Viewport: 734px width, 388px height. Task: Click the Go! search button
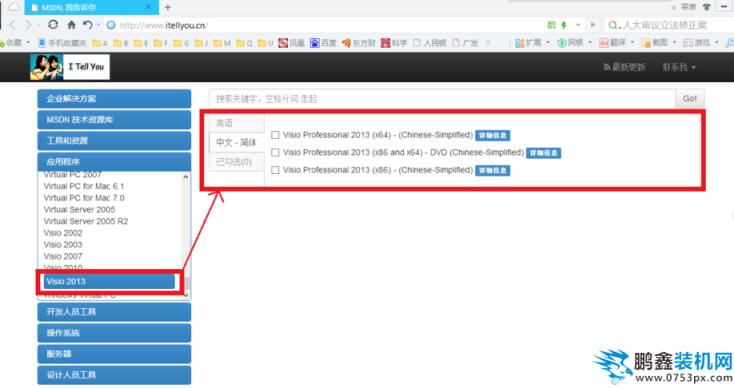[x=690, y=99]
